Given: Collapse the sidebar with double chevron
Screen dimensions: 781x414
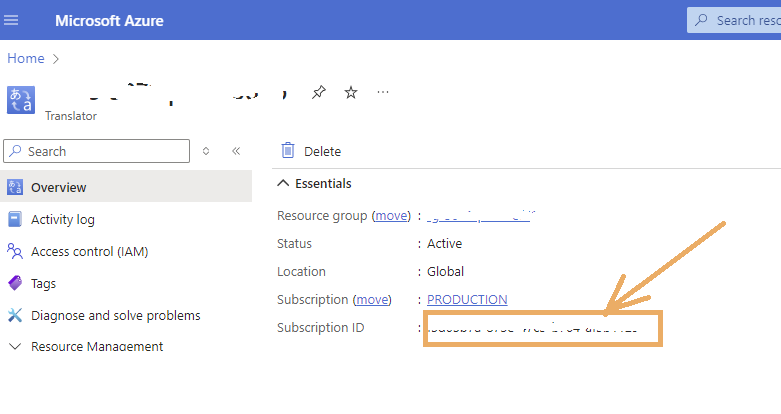Looking at the screenshot, I should (x=236, y=151).
